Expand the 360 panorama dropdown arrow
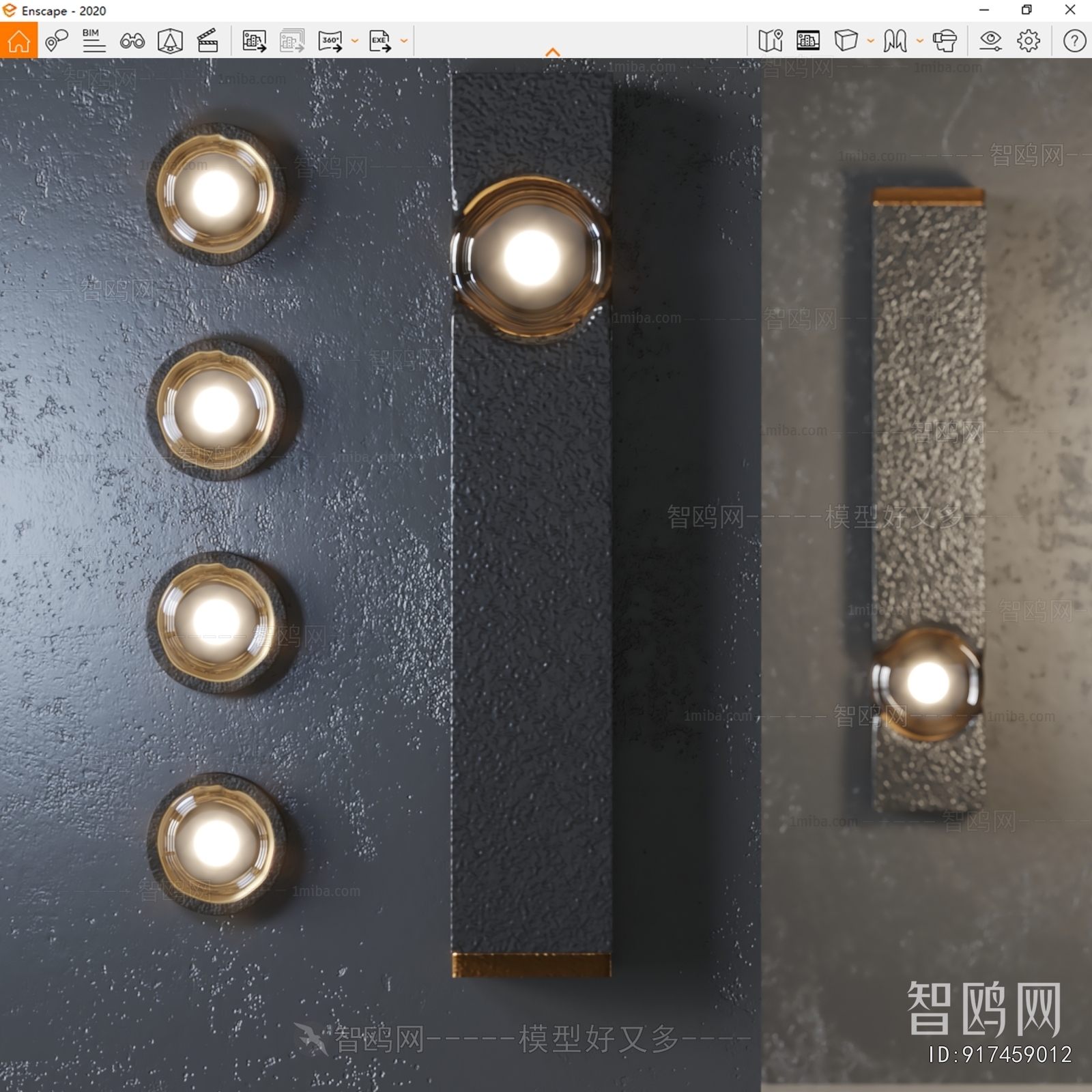 click(355, 41)
